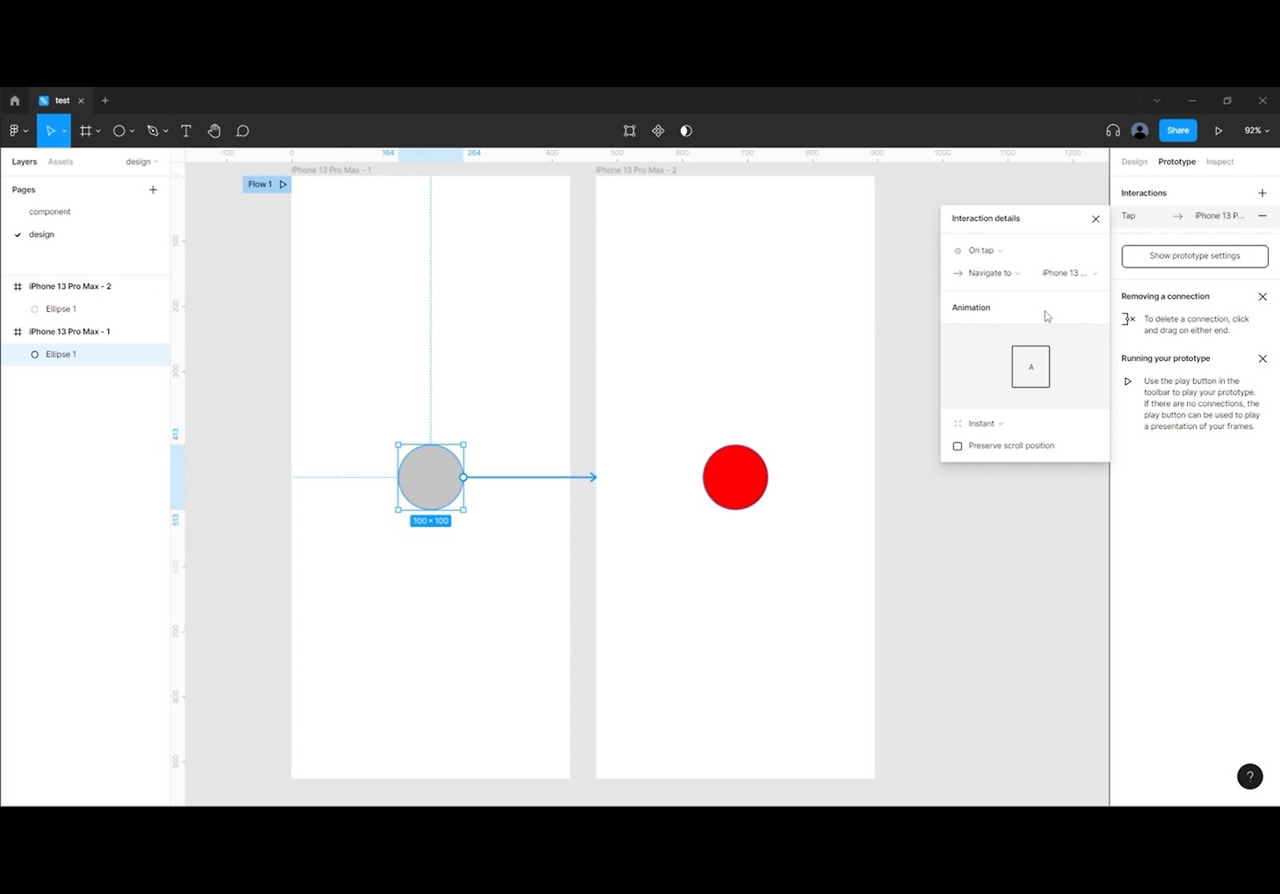Viewport: 1280px width, 894px height.
Task: Click the animation preview box labeled A
Action: point(1030,367)
